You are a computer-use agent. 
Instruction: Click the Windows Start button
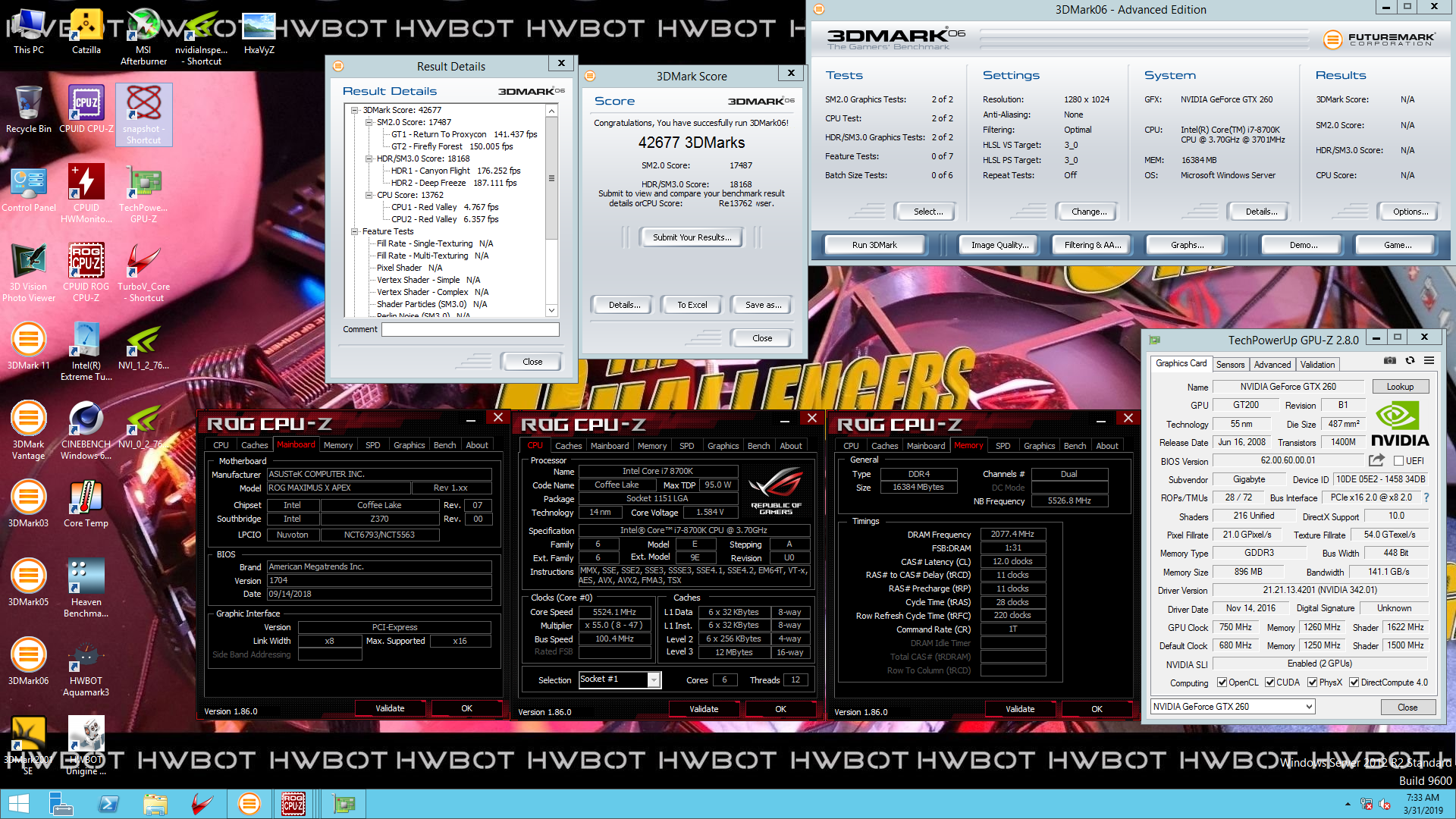click(18, 804)
